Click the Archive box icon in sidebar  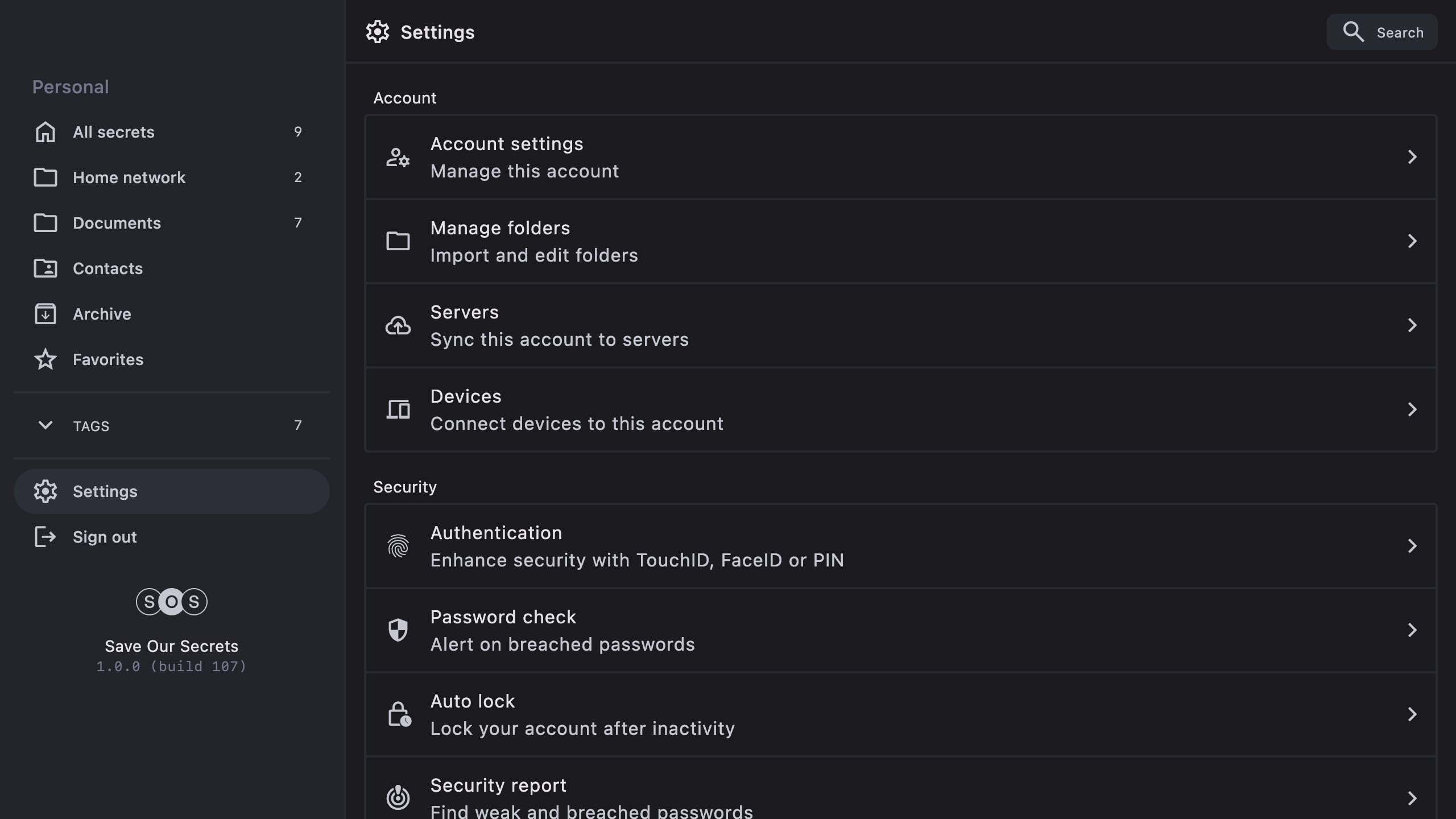(45, 314)
